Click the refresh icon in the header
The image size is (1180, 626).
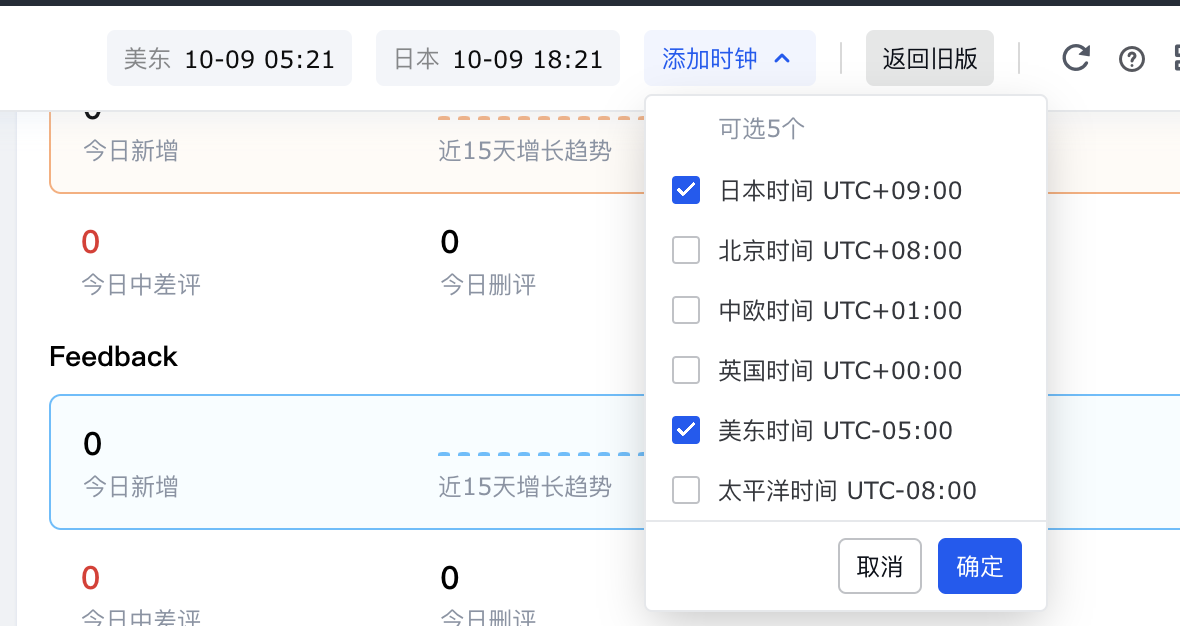click(x=1075, y=58)
